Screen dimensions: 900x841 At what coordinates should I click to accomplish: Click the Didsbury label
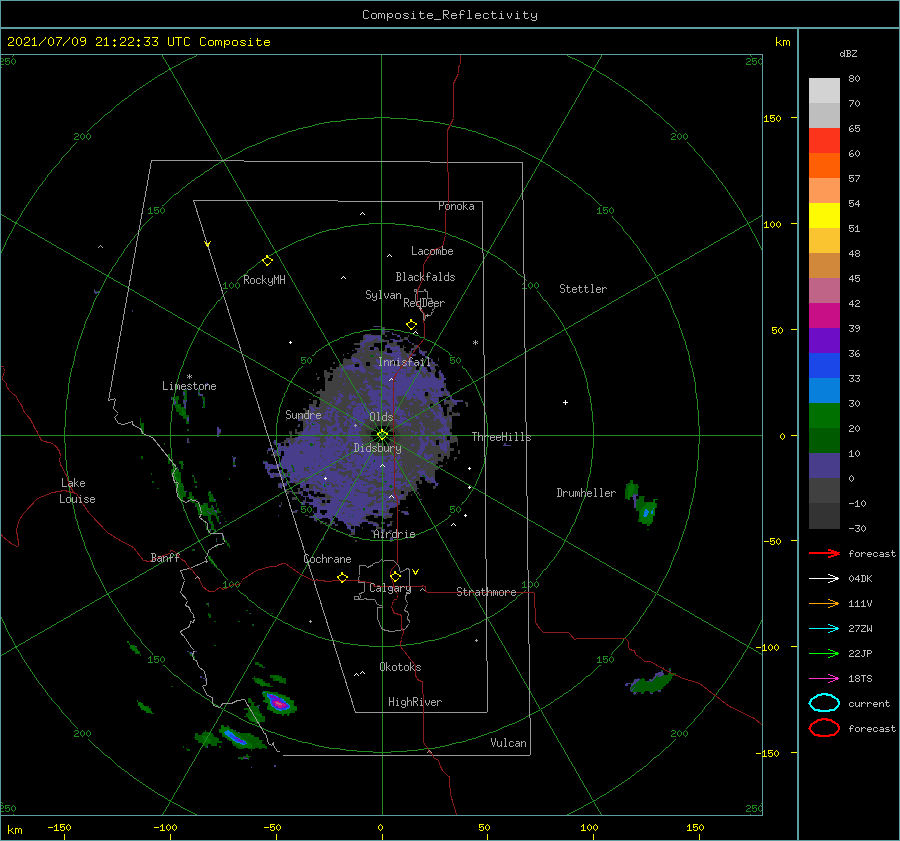click(378, 448)
